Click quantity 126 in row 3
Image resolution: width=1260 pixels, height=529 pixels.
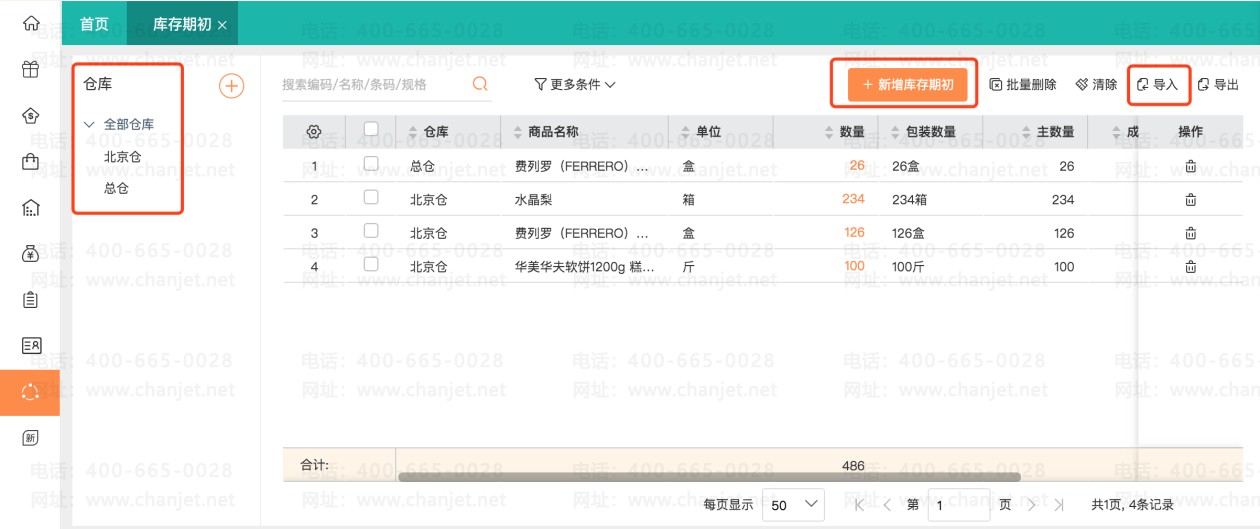tap(854, 232)
